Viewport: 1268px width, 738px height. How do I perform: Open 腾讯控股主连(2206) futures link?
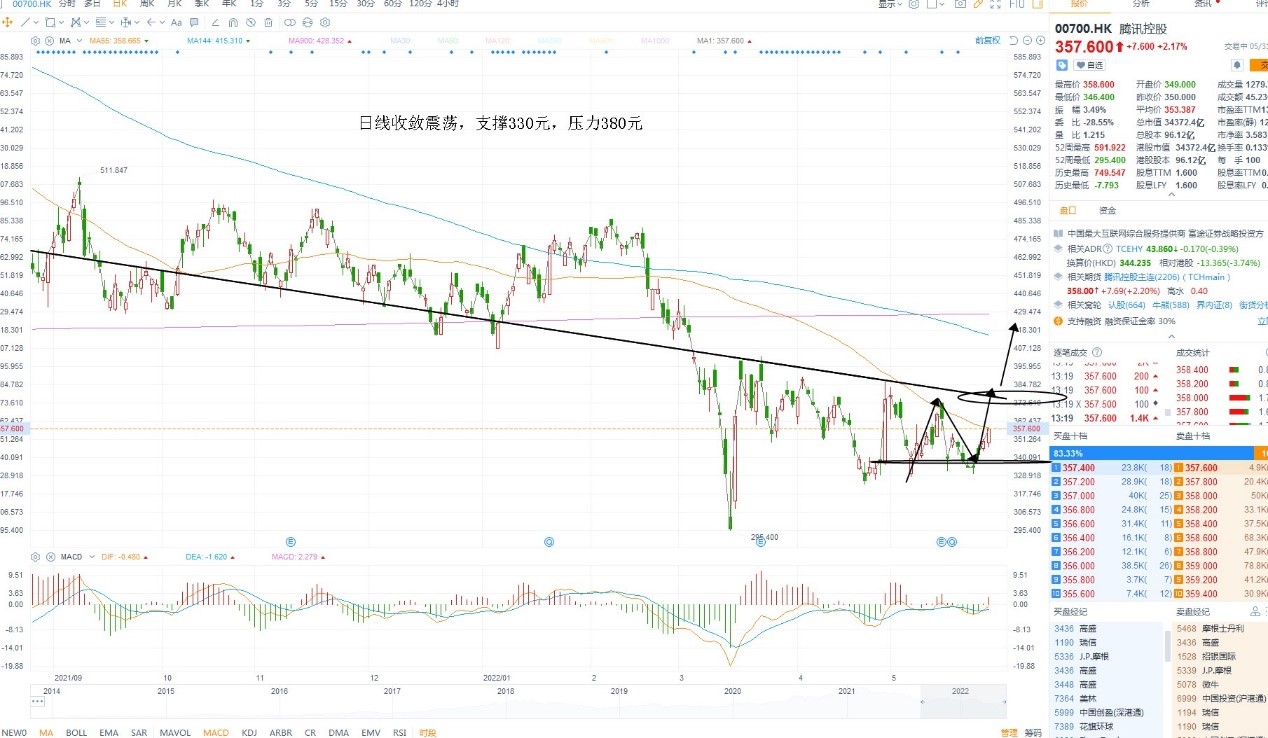click(1141, 277)
